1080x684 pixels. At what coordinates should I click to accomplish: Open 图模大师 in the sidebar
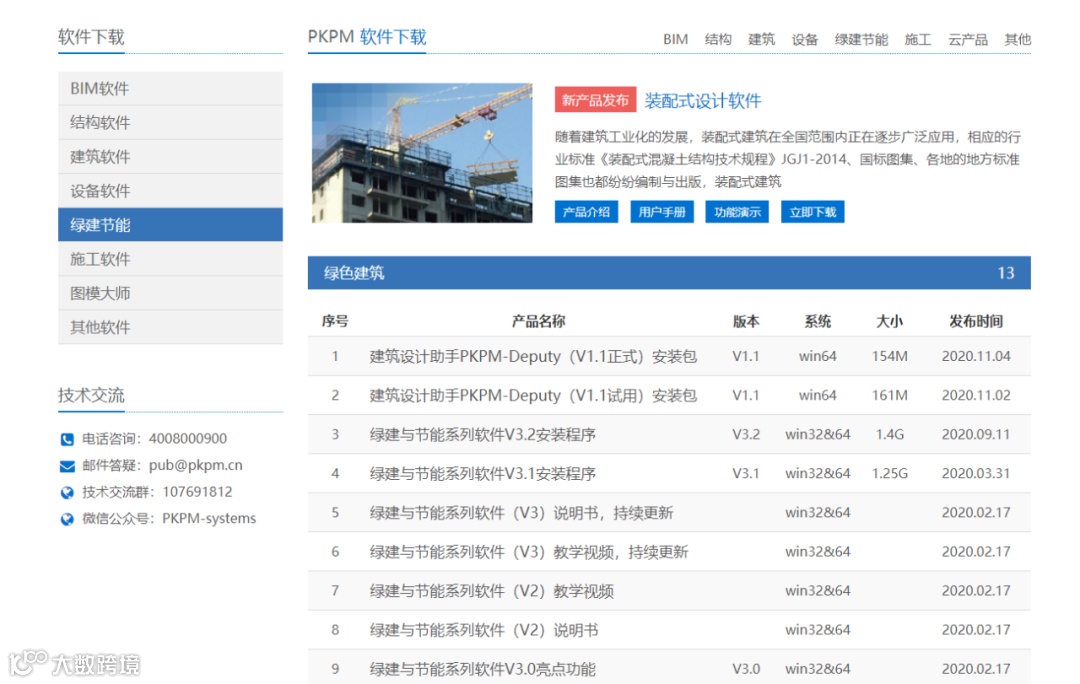170,293
